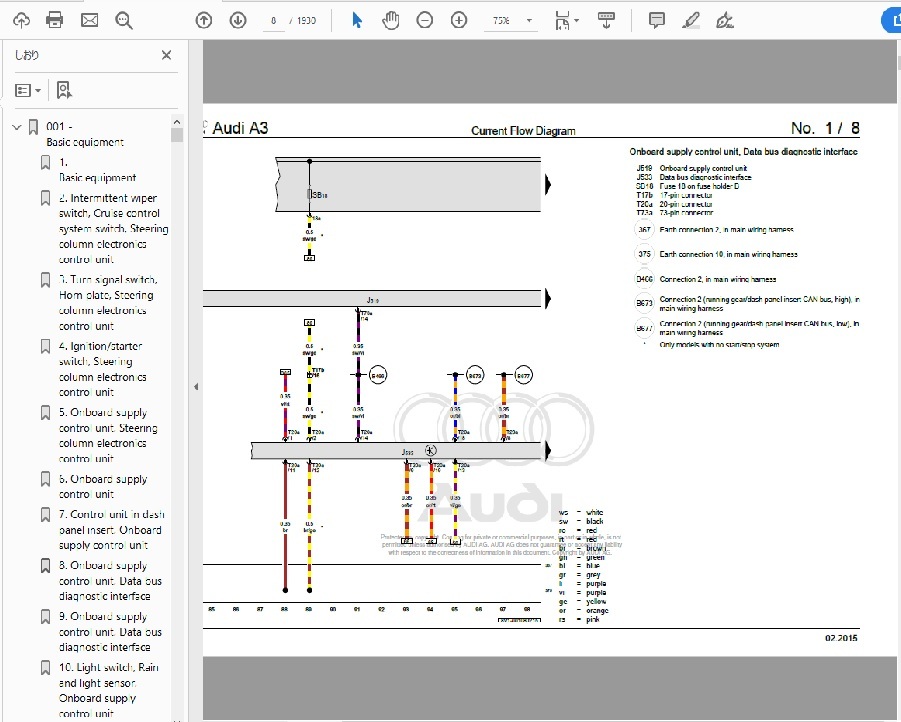Open bookmark 3. Turn signal switch
The width and height of the screenshot is (901, 722).
108,303
